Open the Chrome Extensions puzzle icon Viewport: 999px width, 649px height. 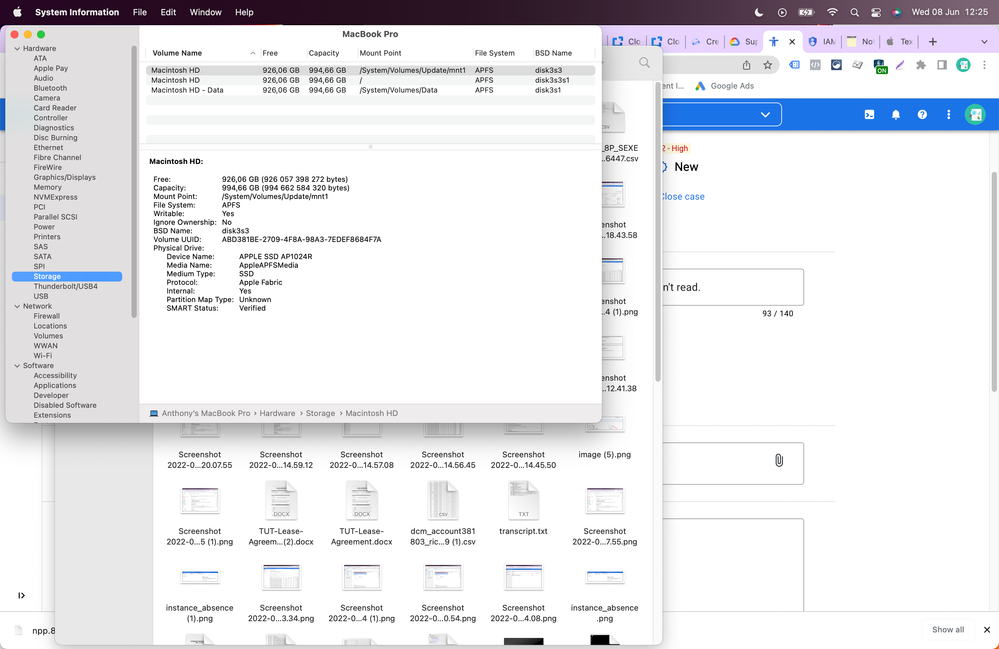point(921,65)
